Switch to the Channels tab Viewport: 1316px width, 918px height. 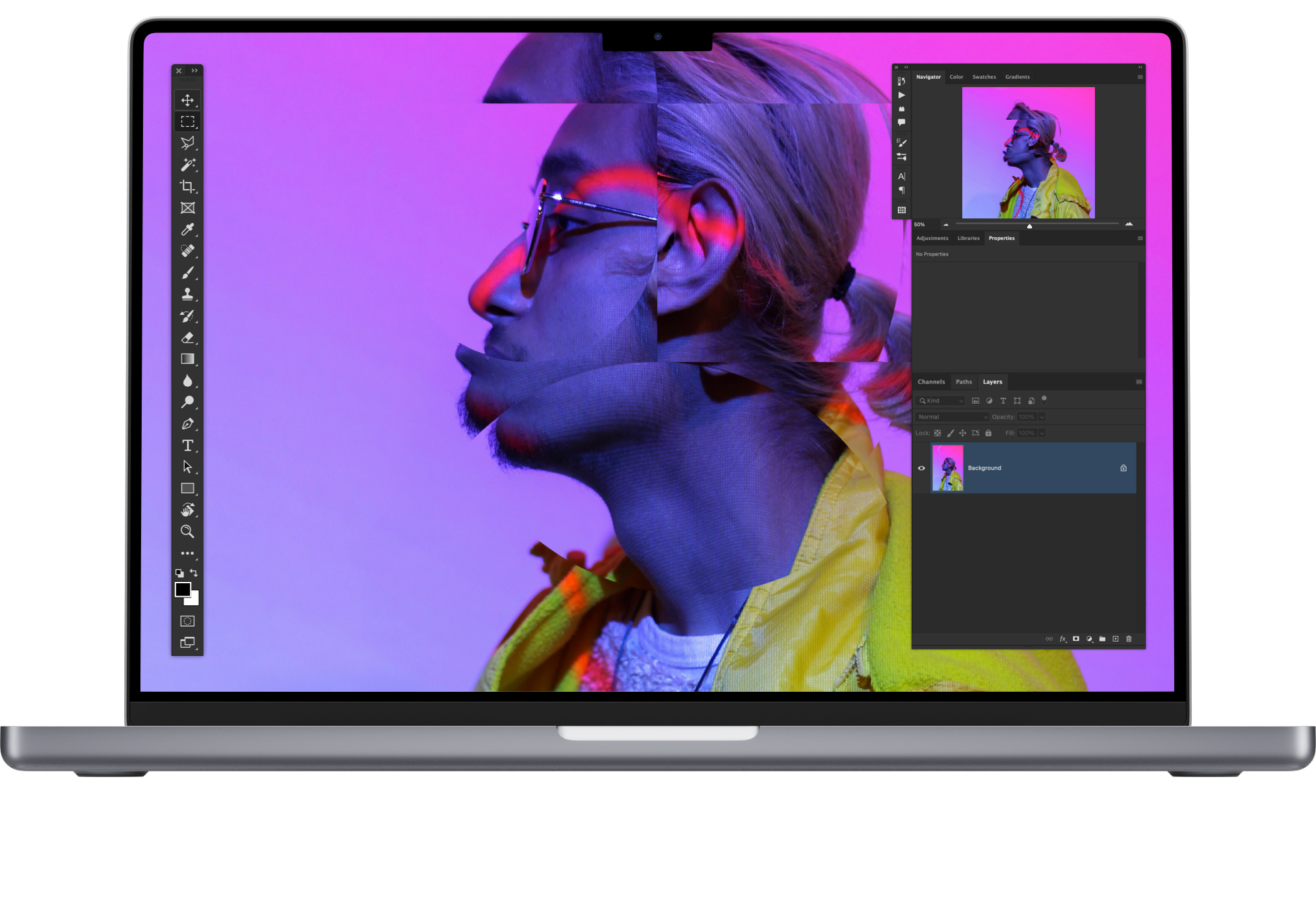(931, 382)
